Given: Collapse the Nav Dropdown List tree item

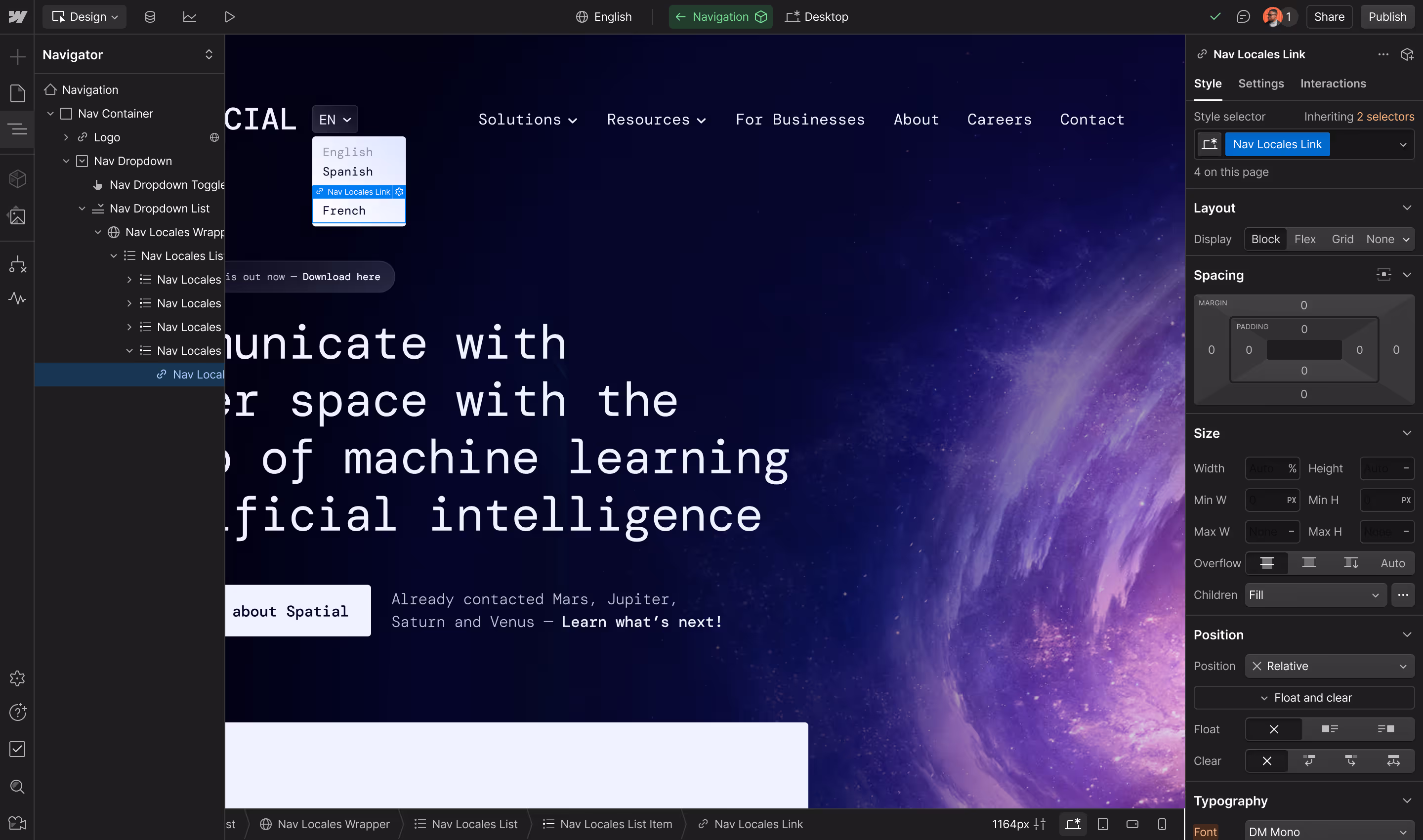Looking at the screenshot, I should coord(82,209).
